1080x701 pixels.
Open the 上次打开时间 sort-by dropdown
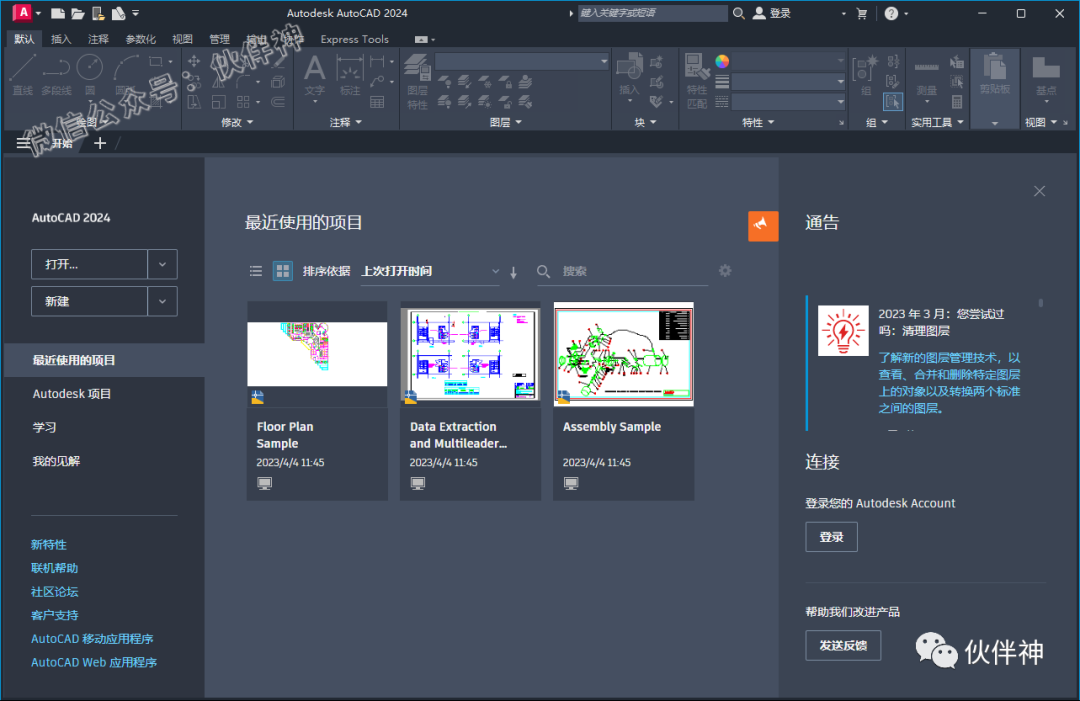430,271
